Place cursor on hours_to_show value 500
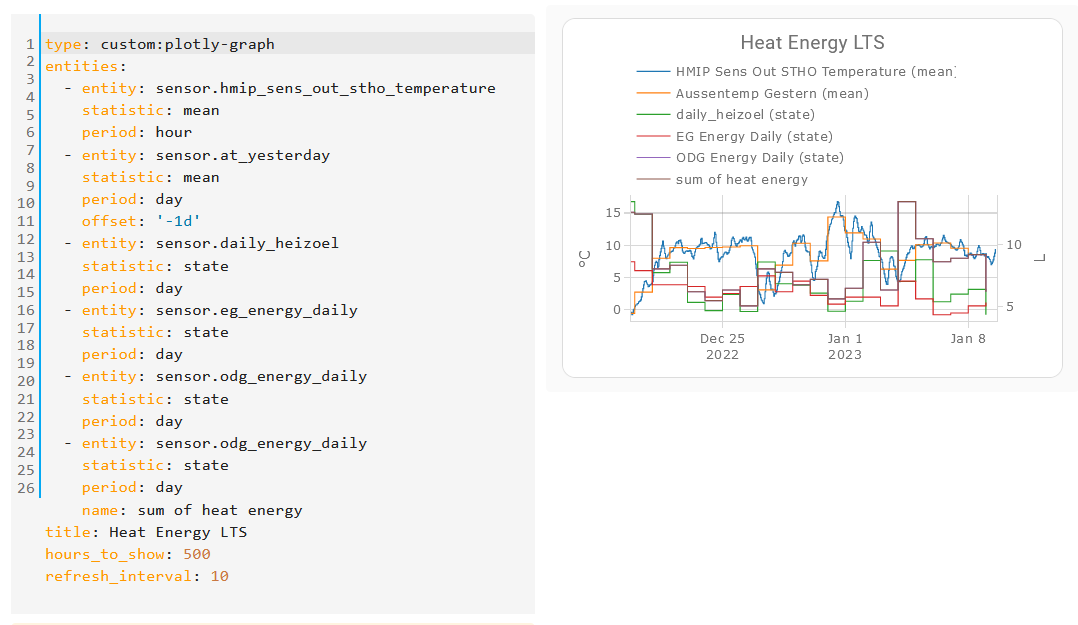The width and height of the screenshot is (1078, 625). point(197,554)
